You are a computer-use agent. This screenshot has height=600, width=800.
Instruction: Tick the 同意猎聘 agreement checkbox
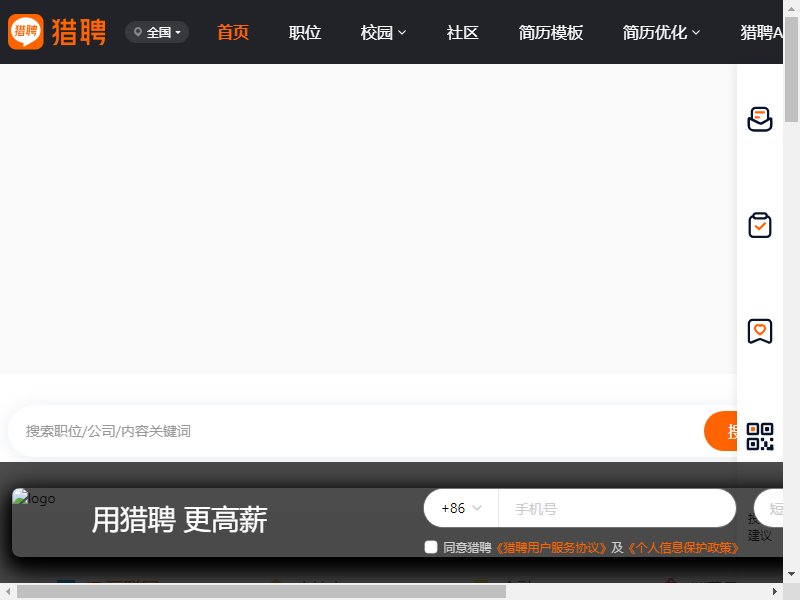point(431,547)
